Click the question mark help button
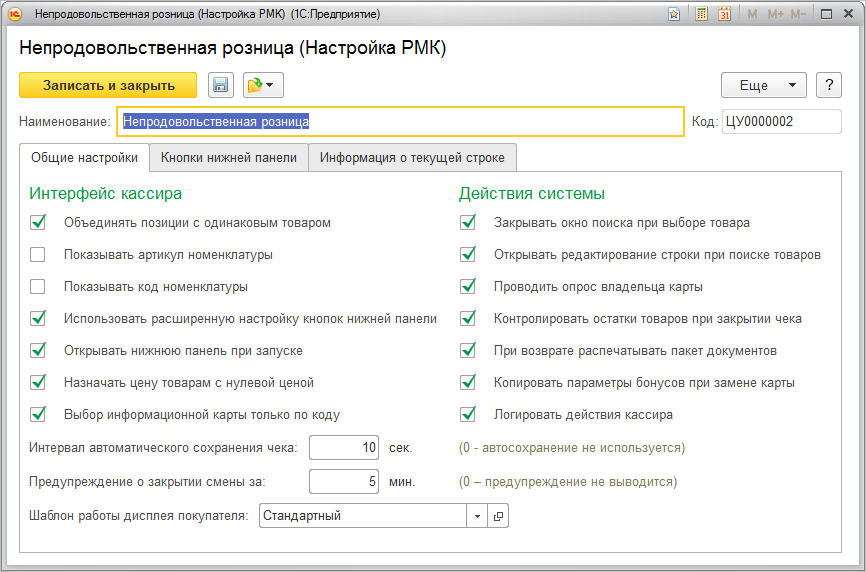 [x=828, y=86]
